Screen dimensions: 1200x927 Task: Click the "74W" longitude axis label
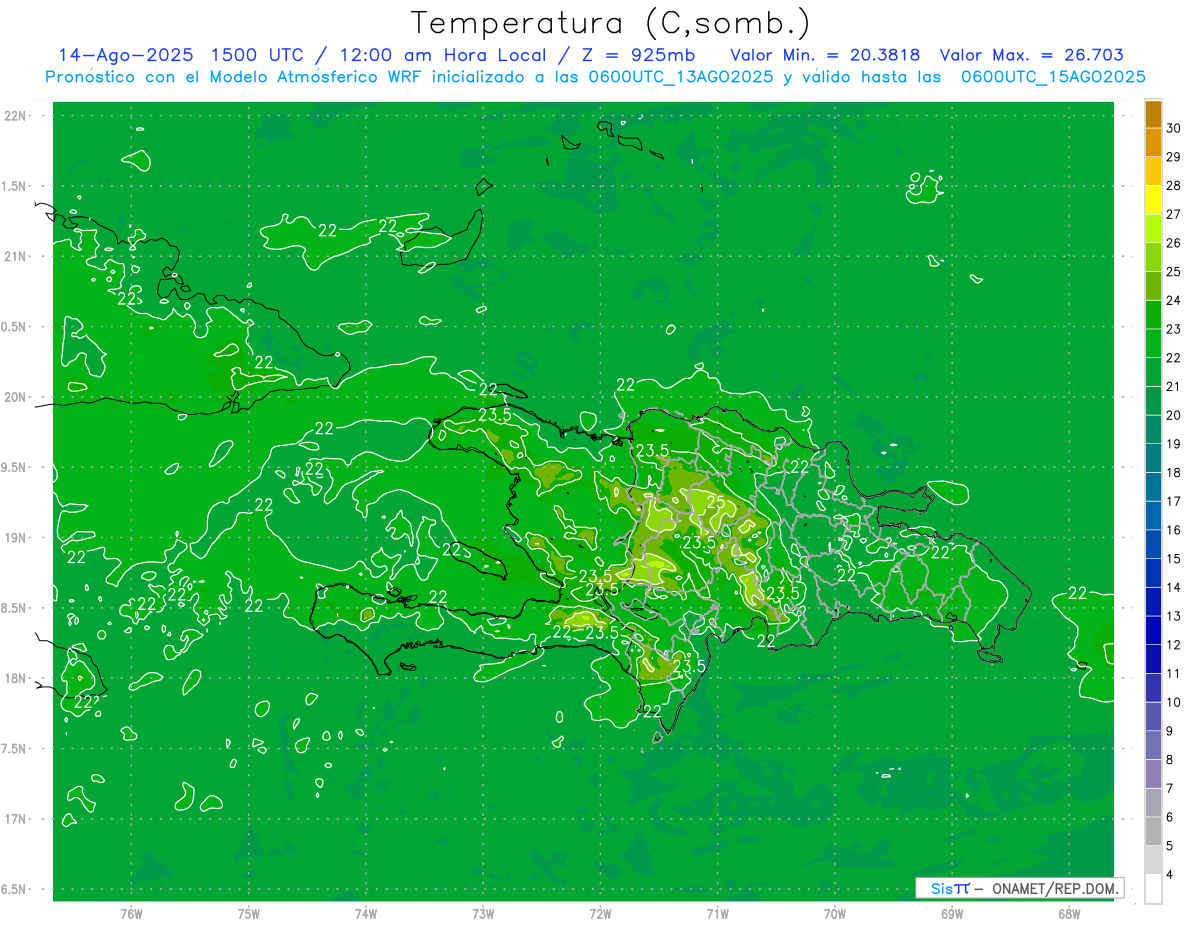pos(366,913)
